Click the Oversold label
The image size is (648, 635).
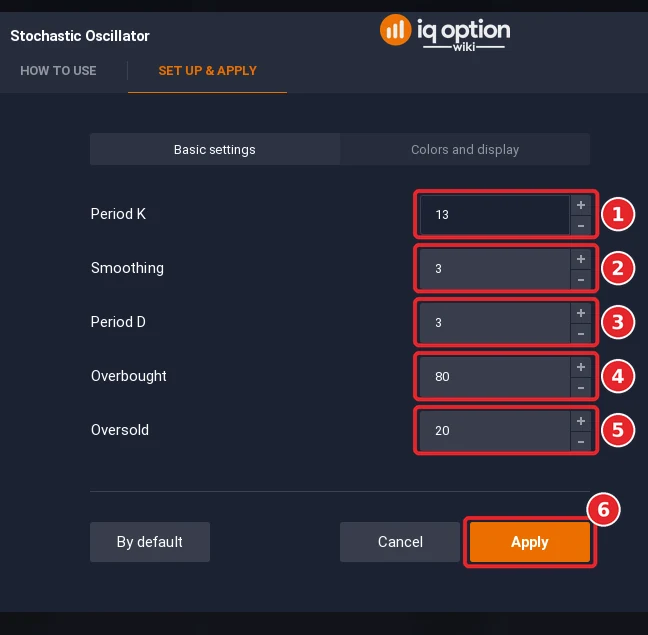tap(120, 430)
